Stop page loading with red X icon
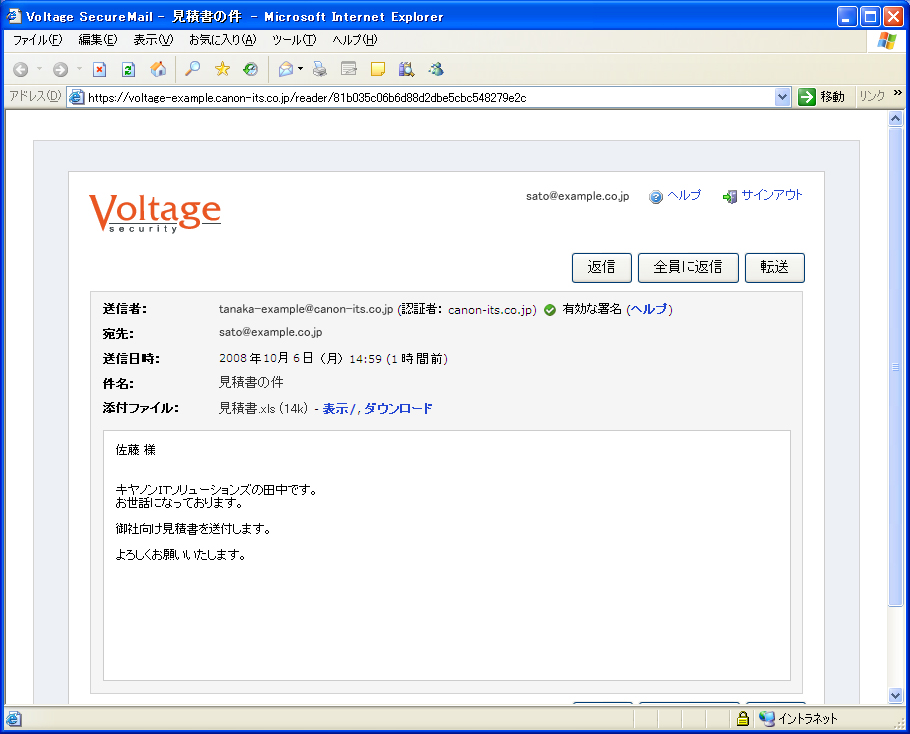The image size is (910, 734). click(100, 70)
